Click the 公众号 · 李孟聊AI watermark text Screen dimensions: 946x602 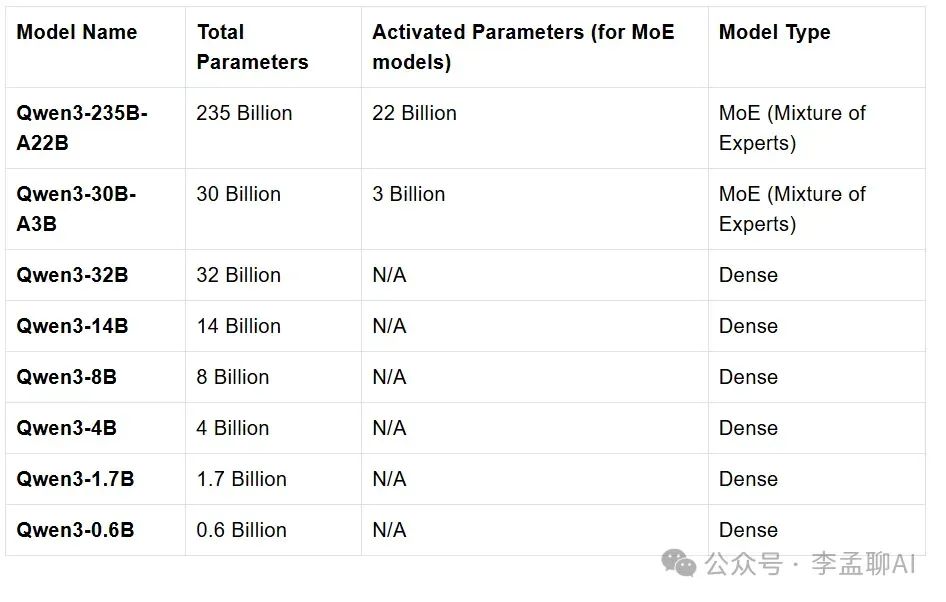tap(810, 565)
